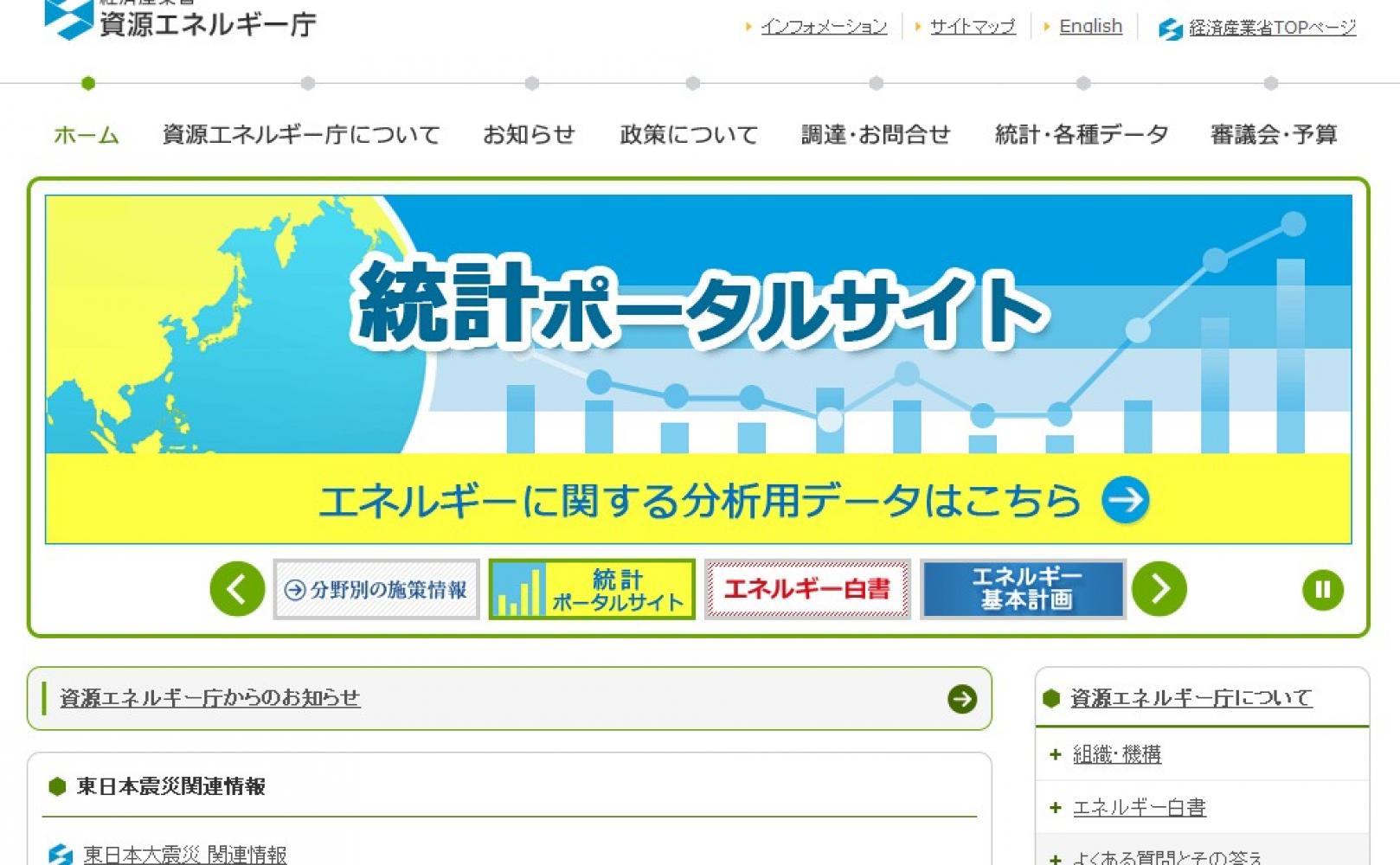Advance to next carousel slide
The image size is (1400, 865).
[x=1159, y=589]
